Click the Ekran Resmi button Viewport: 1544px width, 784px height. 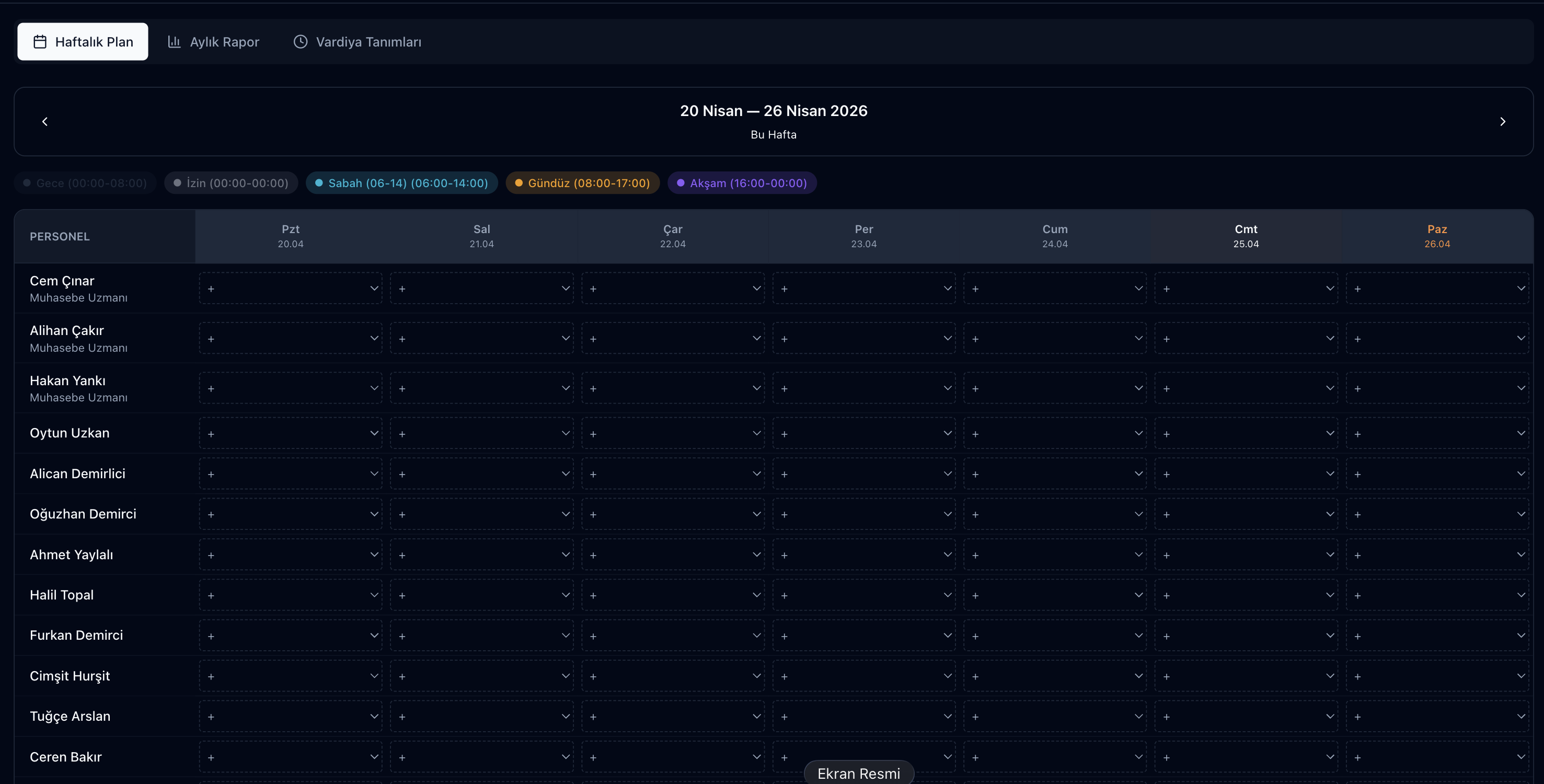[x=858, y=773]
